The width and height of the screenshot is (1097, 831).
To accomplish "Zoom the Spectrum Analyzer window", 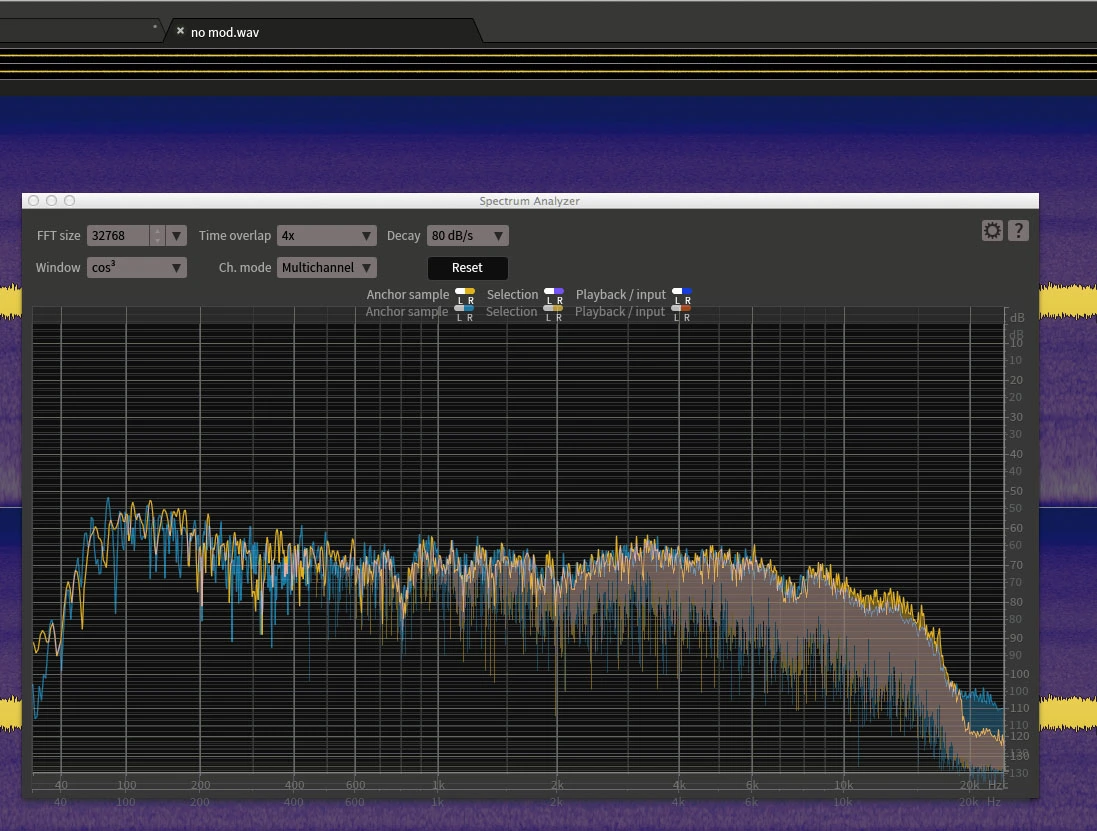I will coord(70,201).
